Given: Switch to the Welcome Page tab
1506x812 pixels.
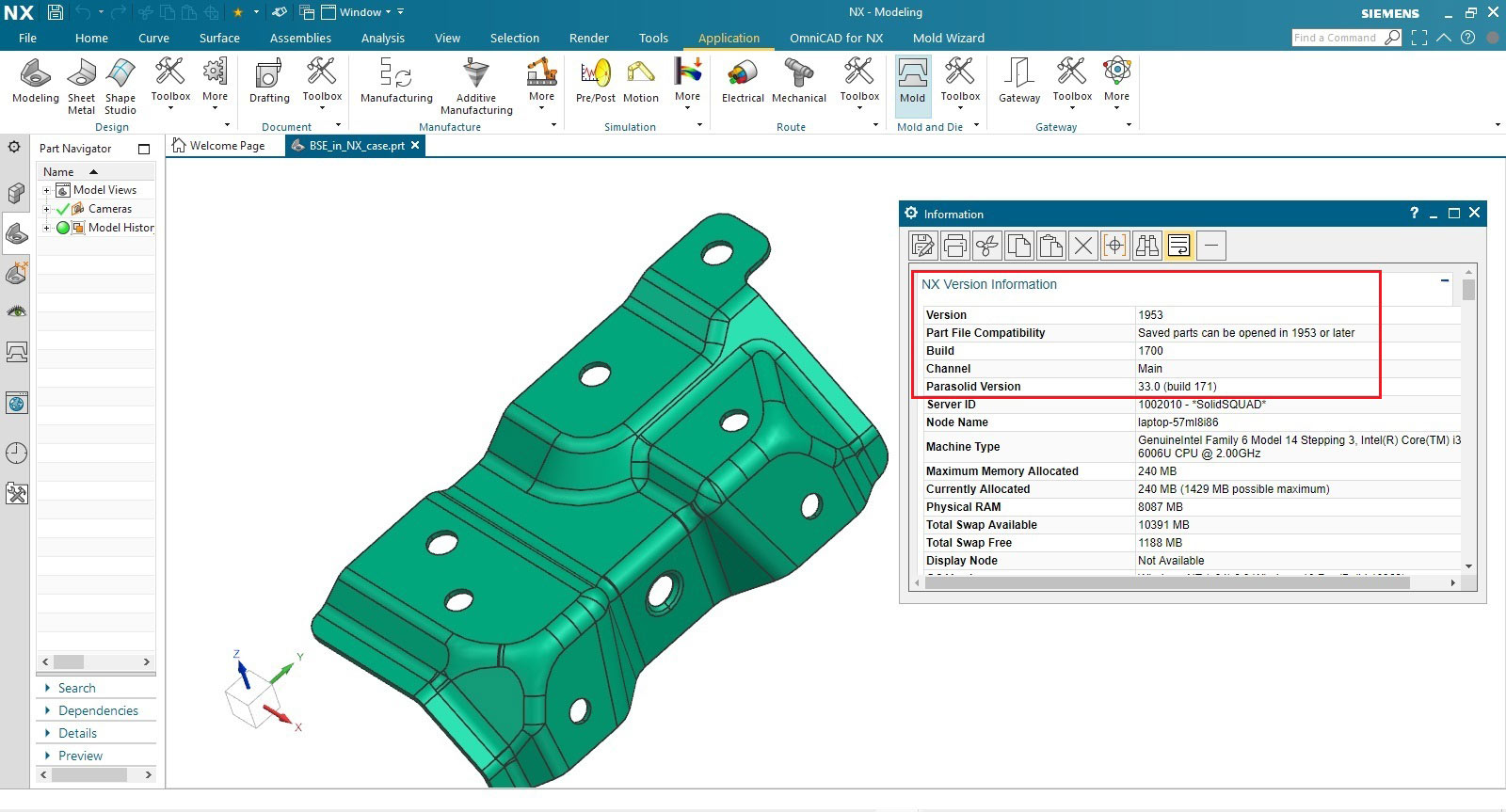Looking at the screenshot, I should (218, 146).
